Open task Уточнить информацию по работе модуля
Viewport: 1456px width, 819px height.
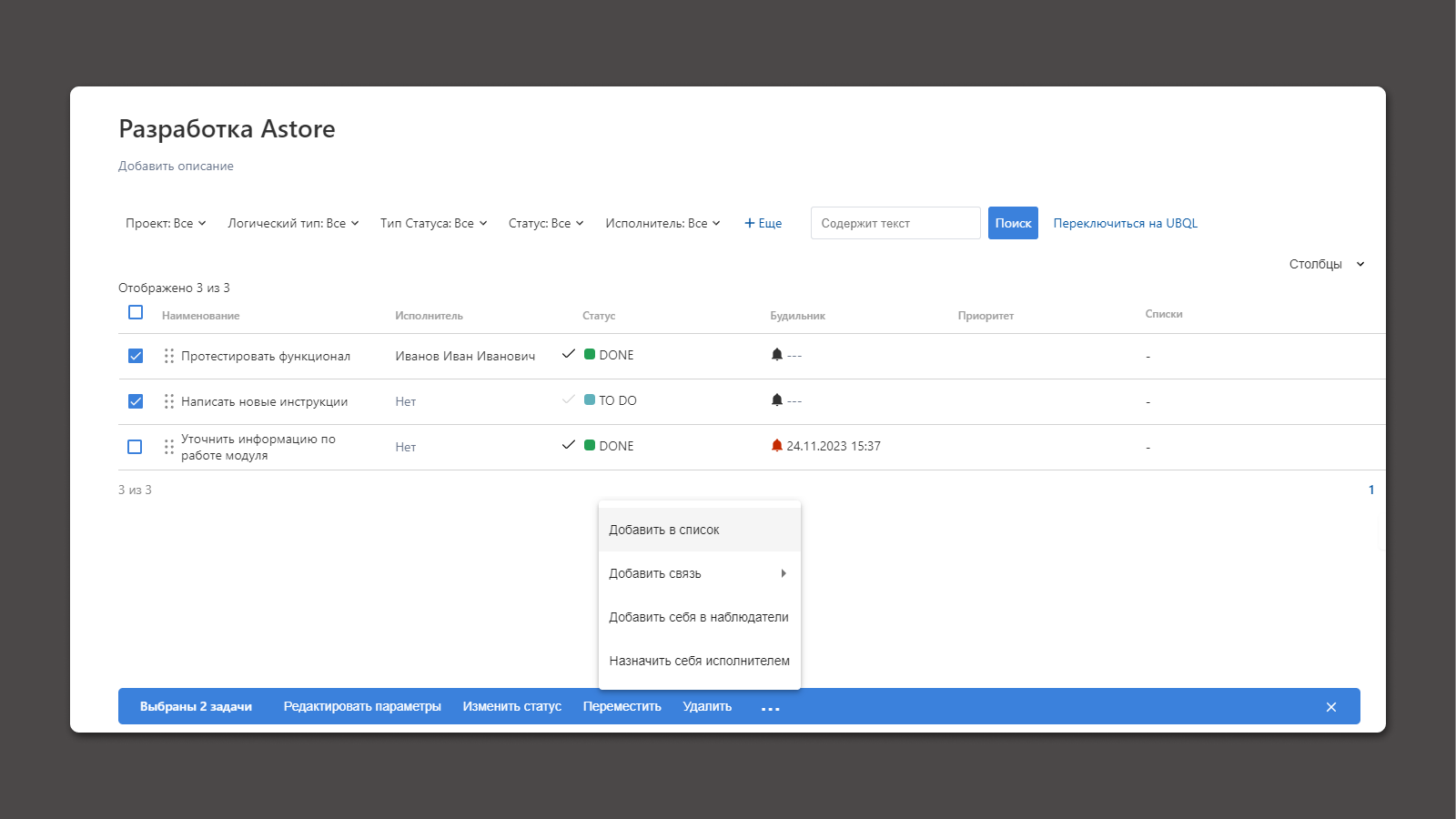click(x=258, y=447)
